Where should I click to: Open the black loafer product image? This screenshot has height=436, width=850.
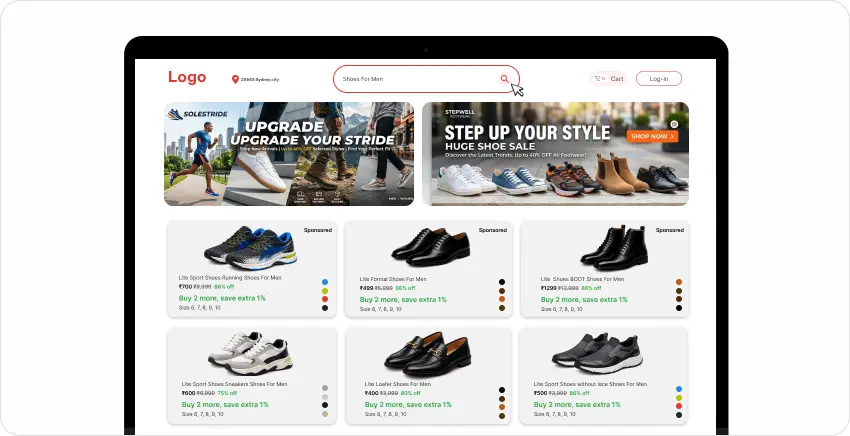[428, 354]
